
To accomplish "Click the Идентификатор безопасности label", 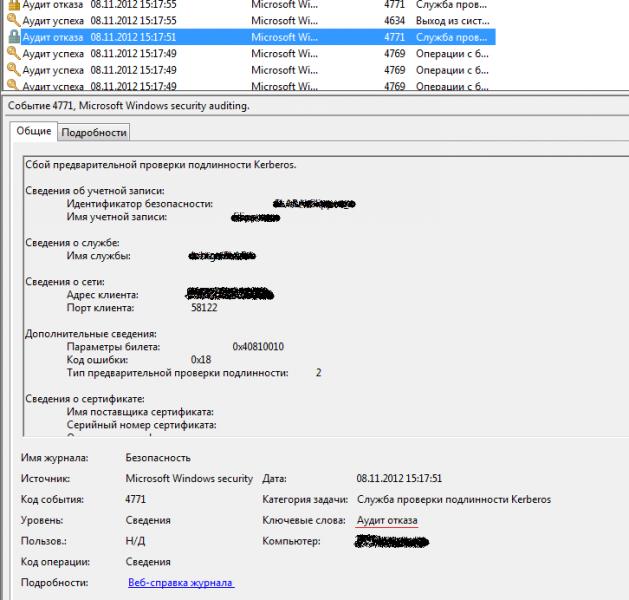I will pyautogui.click(x=140, y=204).
